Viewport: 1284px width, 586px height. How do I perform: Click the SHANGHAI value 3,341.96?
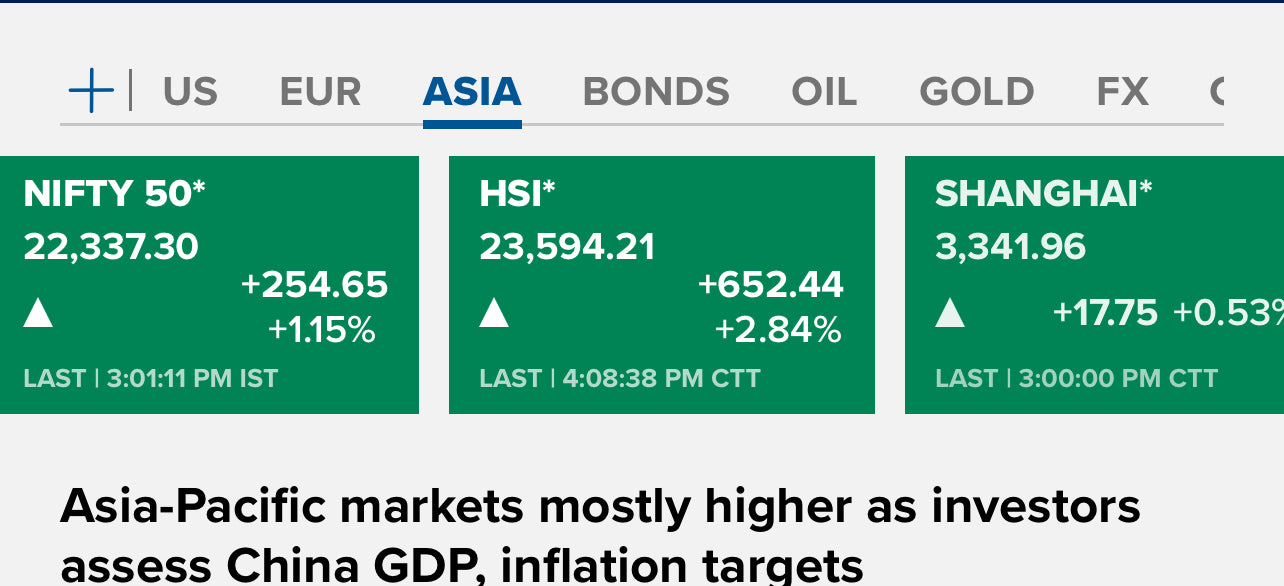(x=1010, y=246)
